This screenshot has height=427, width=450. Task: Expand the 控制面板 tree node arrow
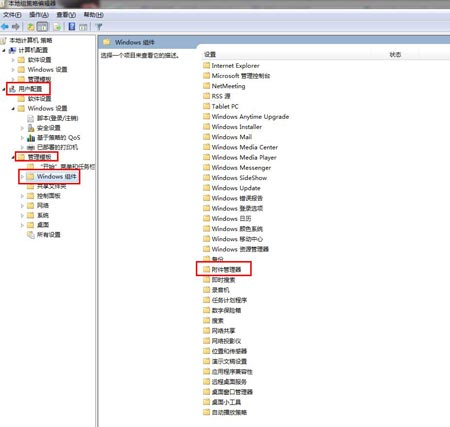coord(22,196)
